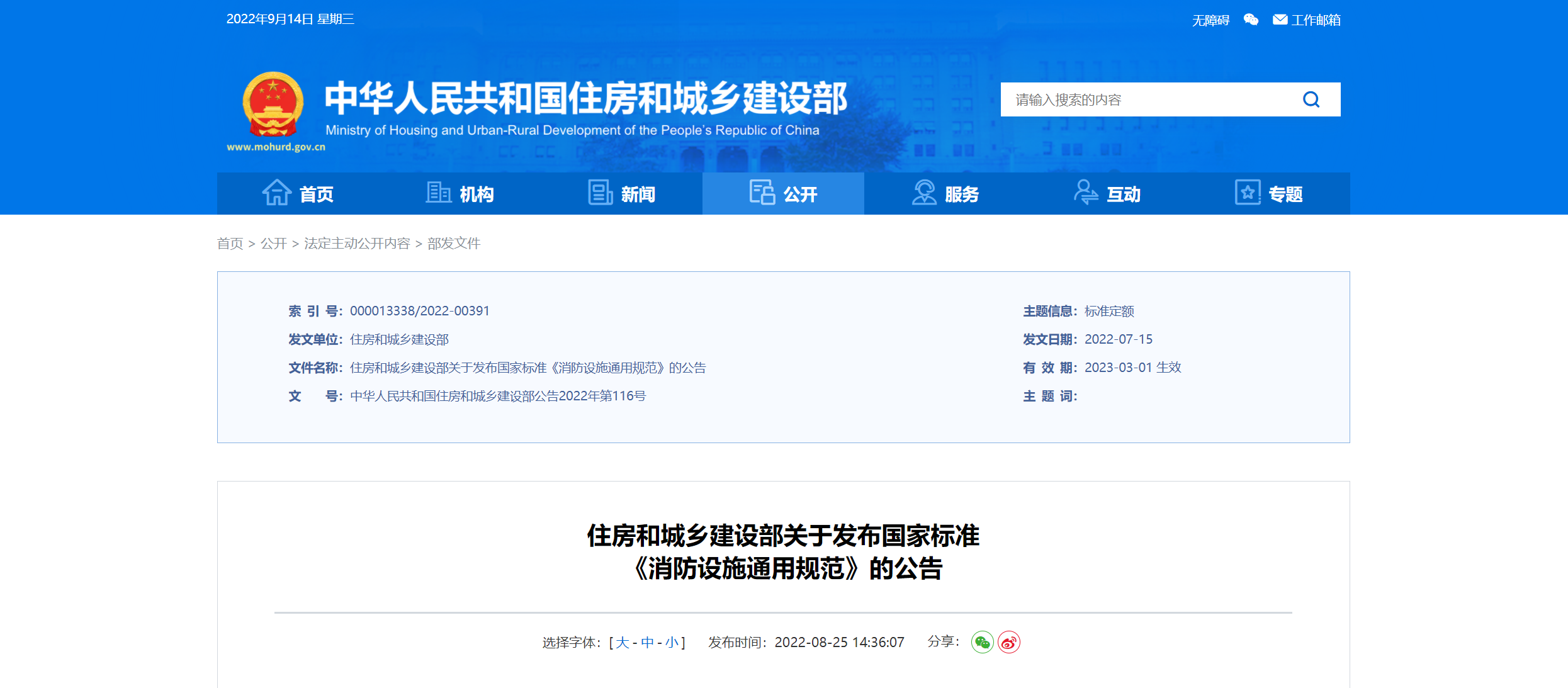
Task: Click the home house icon in navigation
Action: click(277, 193)
